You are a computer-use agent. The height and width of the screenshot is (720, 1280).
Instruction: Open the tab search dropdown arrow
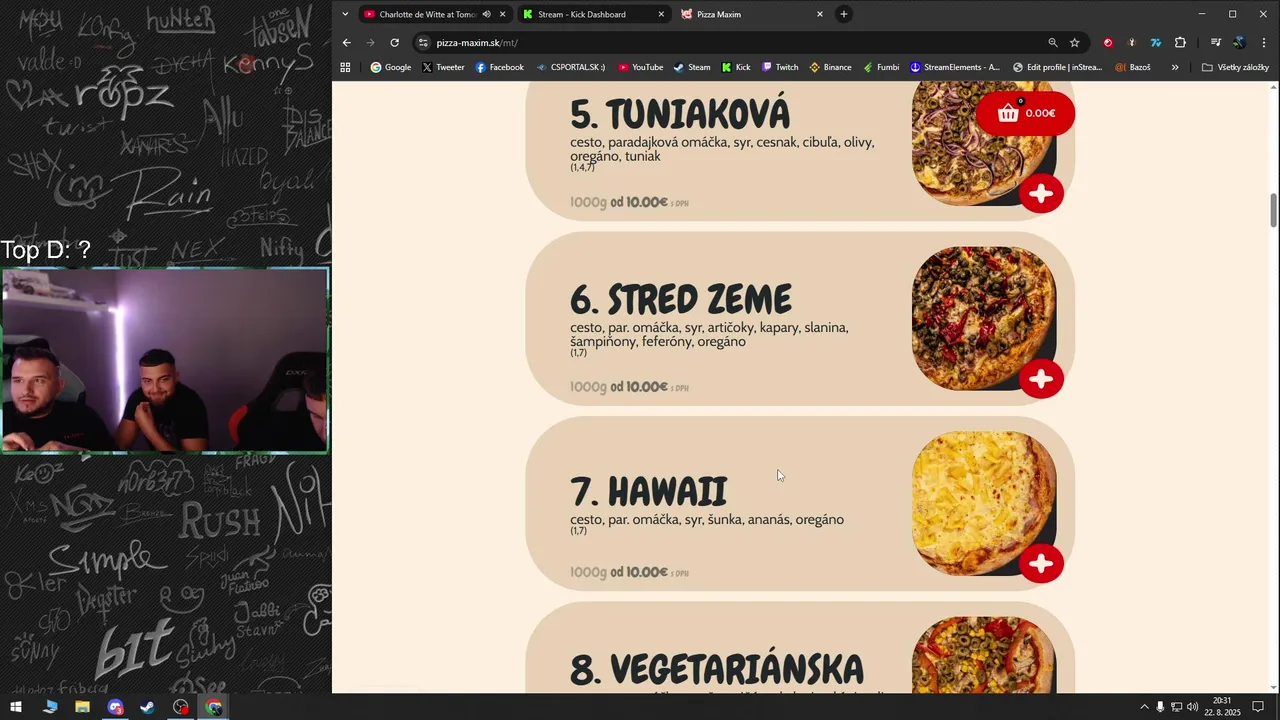[x=345, y=14]
